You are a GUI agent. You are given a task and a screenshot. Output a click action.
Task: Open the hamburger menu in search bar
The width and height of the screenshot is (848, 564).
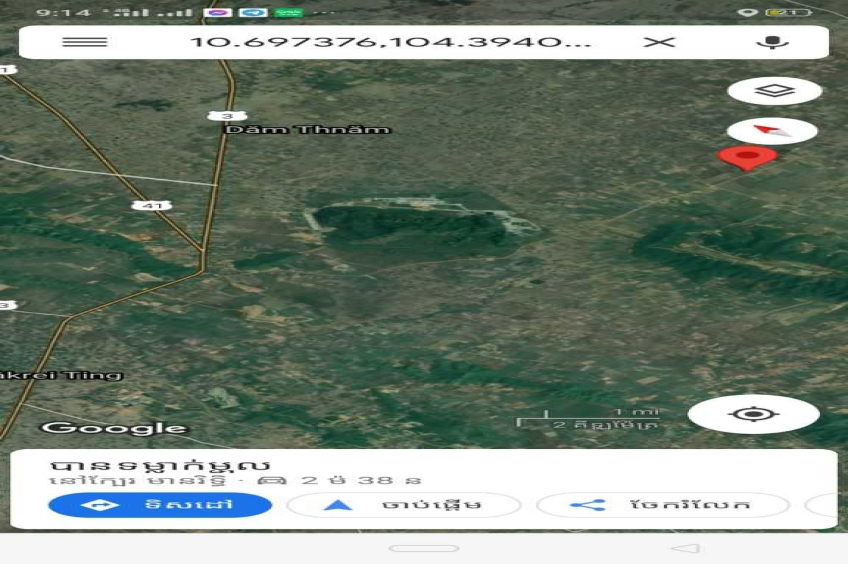[84, 42]
